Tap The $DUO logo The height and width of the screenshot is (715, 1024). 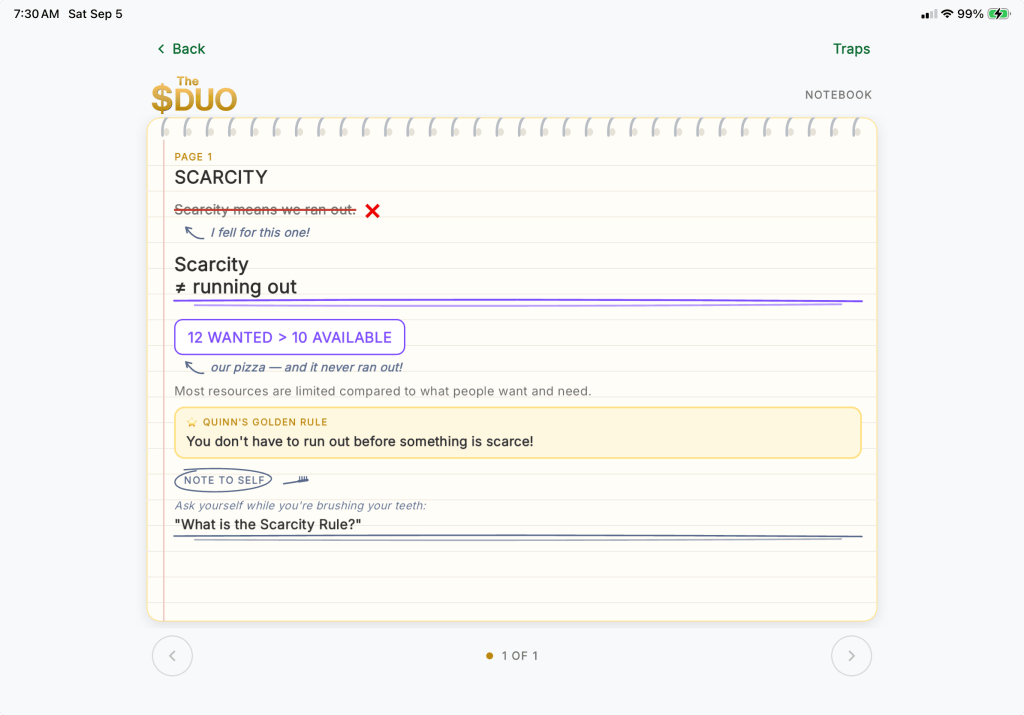(194, 95)
